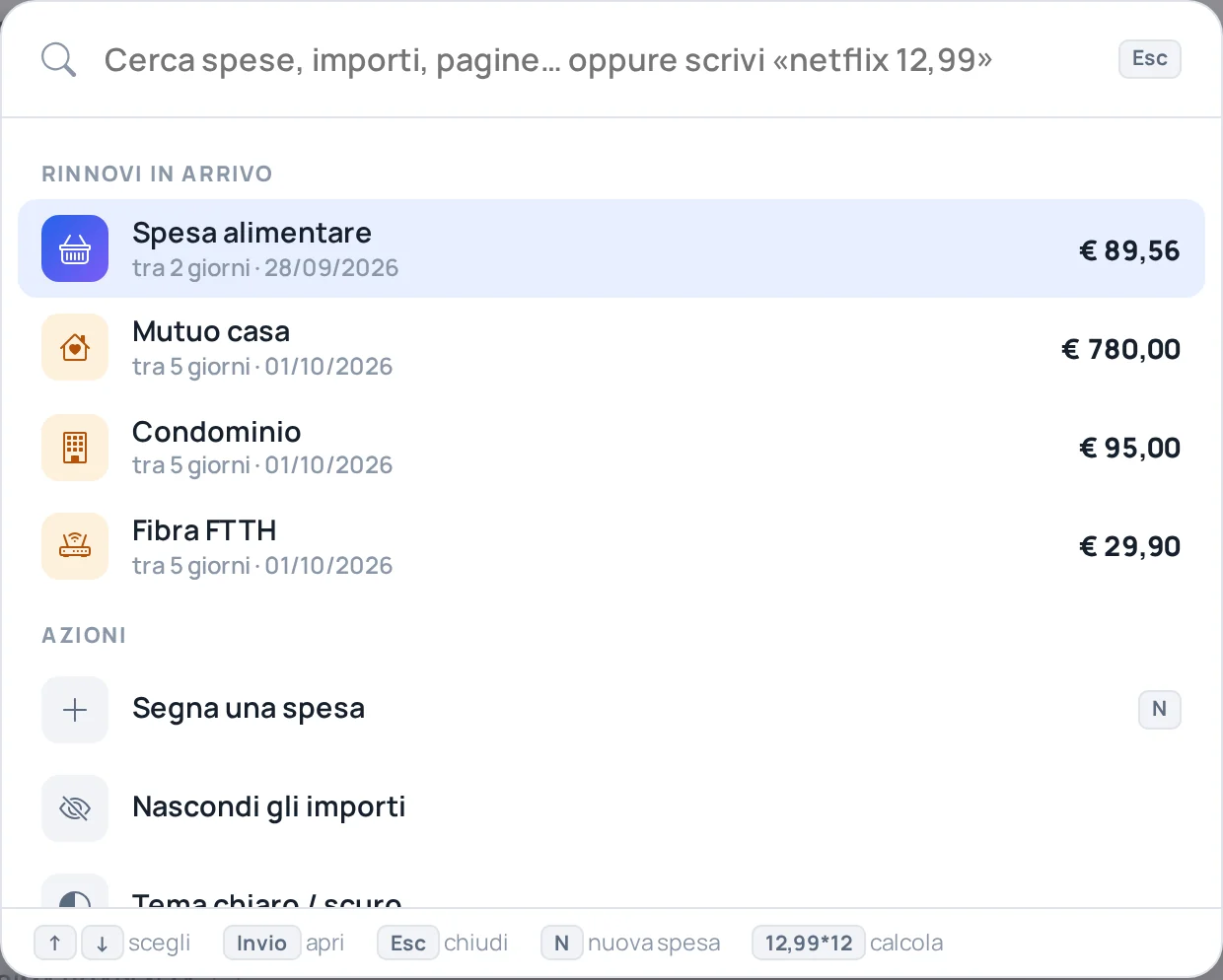Choose the Segna una spesa action
This screenshot has height=980, width=1223.
point(611,710)
